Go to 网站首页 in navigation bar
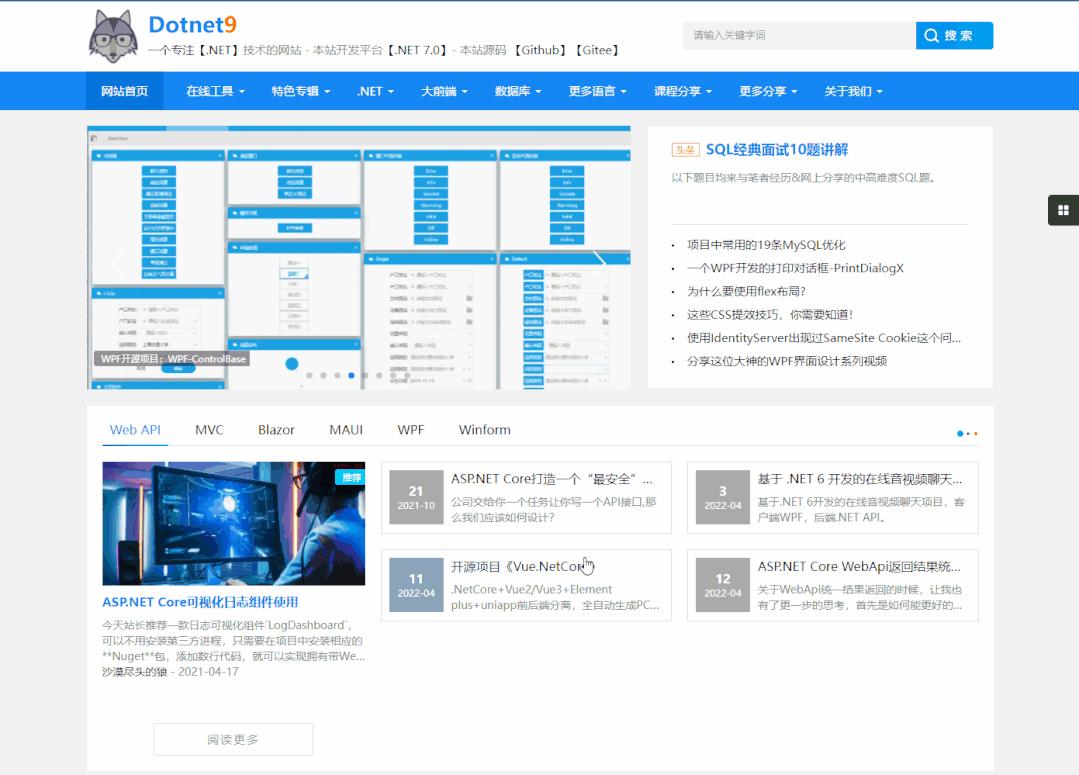The height and width of the screenshot is (775, 1079). (x=125, y=91)
